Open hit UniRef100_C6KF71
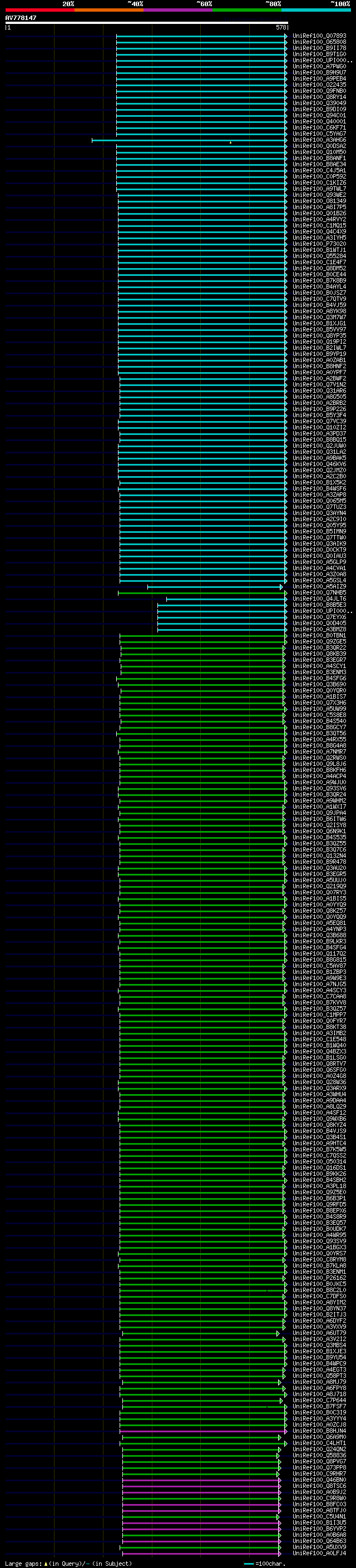Image resolution: width=356 pixels, height=1568 pixels. click(x=319, y=128)
